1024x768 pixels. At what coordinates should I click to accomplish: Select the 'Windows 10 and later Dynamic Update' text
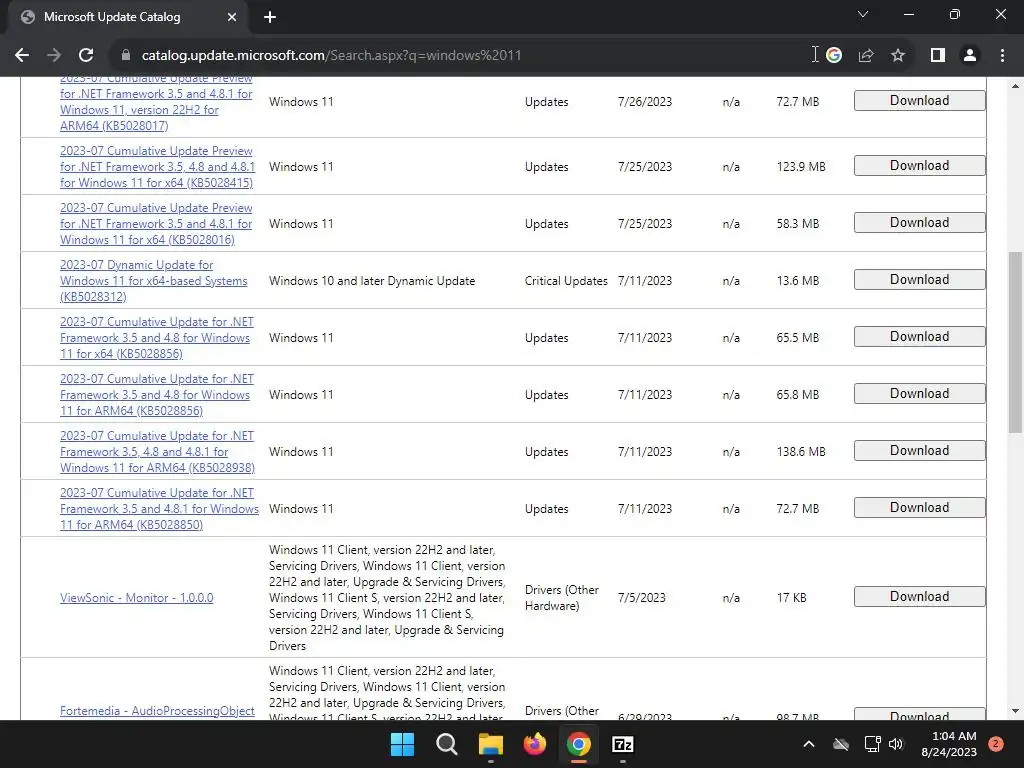[x=372, y=281]
